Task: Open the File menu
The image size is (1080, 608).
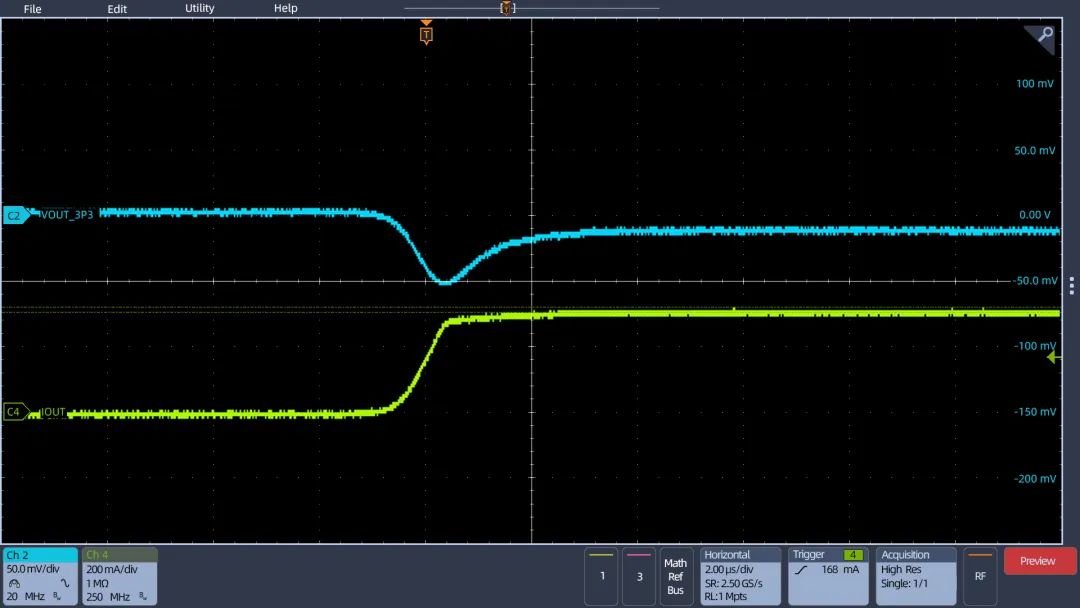Action: (x=32, y=9)
